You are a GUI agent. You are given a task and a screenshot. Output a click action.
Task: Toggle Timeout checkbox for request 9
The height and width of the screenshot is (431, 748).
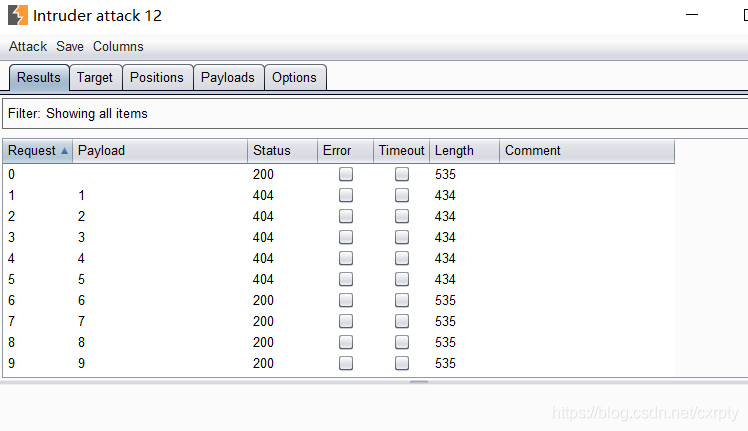[x=402, y=363]
